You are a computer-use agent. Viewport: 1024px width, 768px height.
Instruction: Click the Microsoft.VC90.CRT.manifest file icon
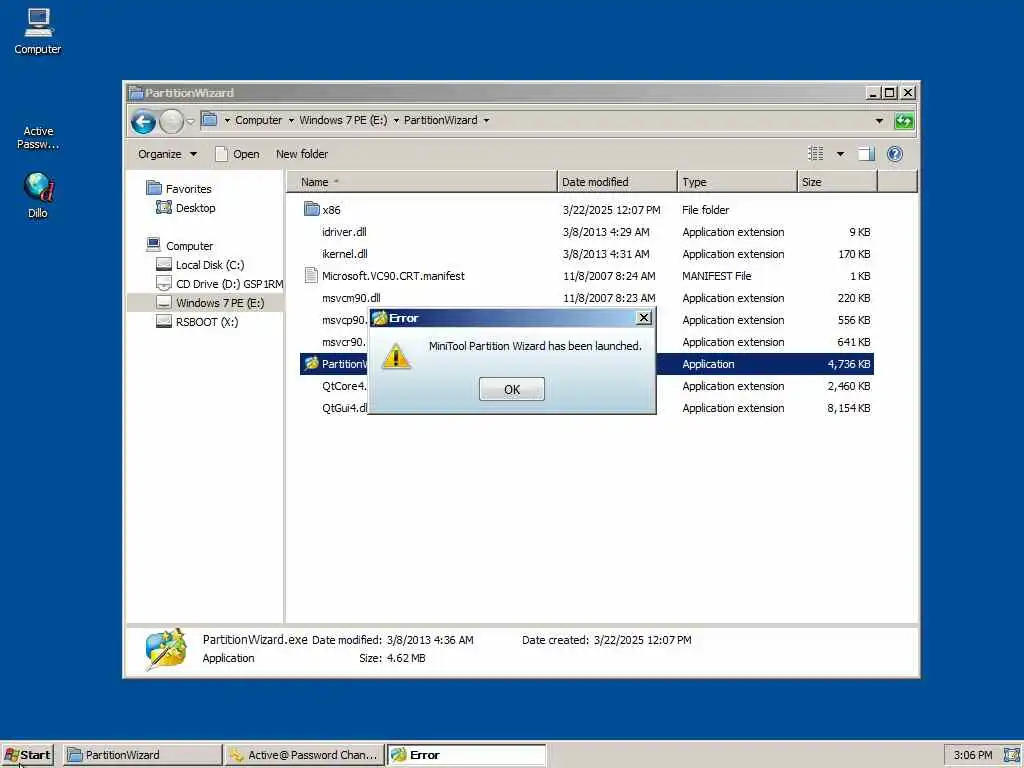click(312, 276)
